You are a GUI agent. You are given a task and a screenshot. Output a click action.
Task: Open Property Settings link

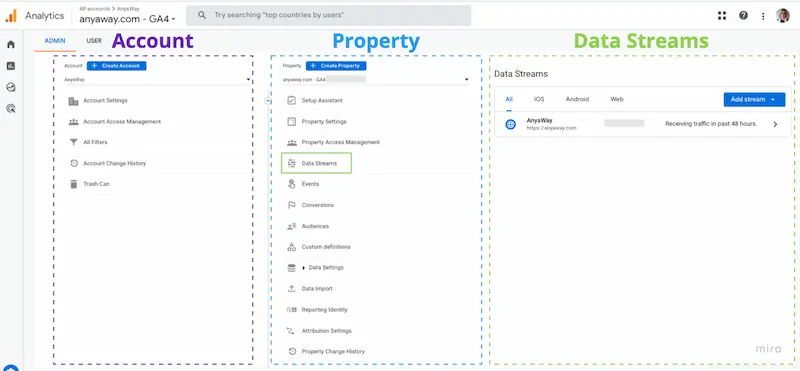324,121
